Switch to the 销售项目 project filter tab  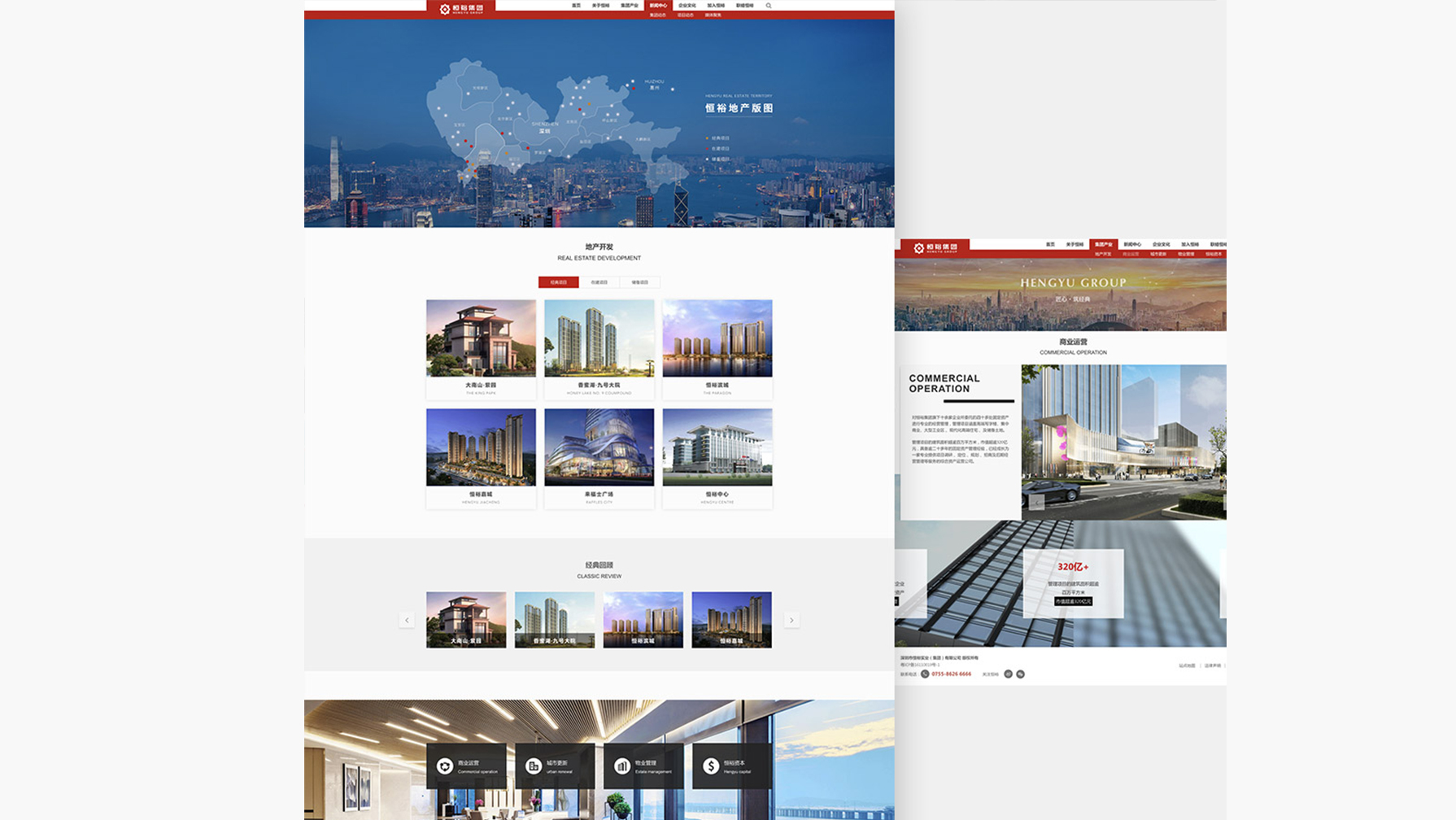(640, 282)
